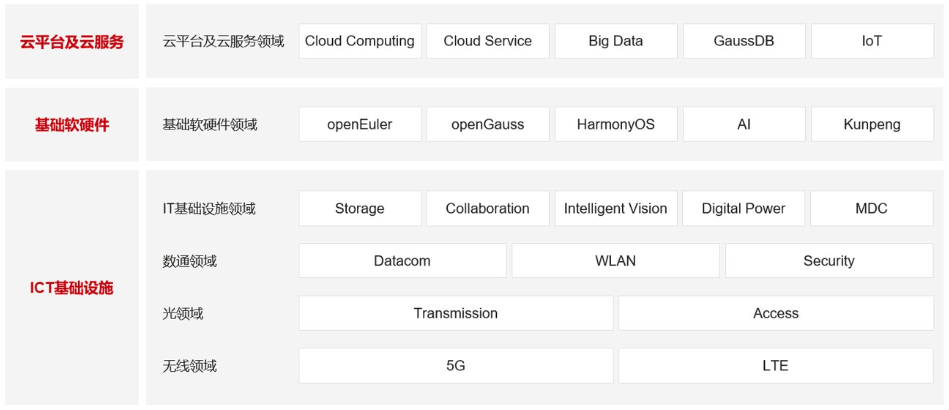Open the openEuler option
The width and height of the screenshot is (949, 410).
(360, 125)
